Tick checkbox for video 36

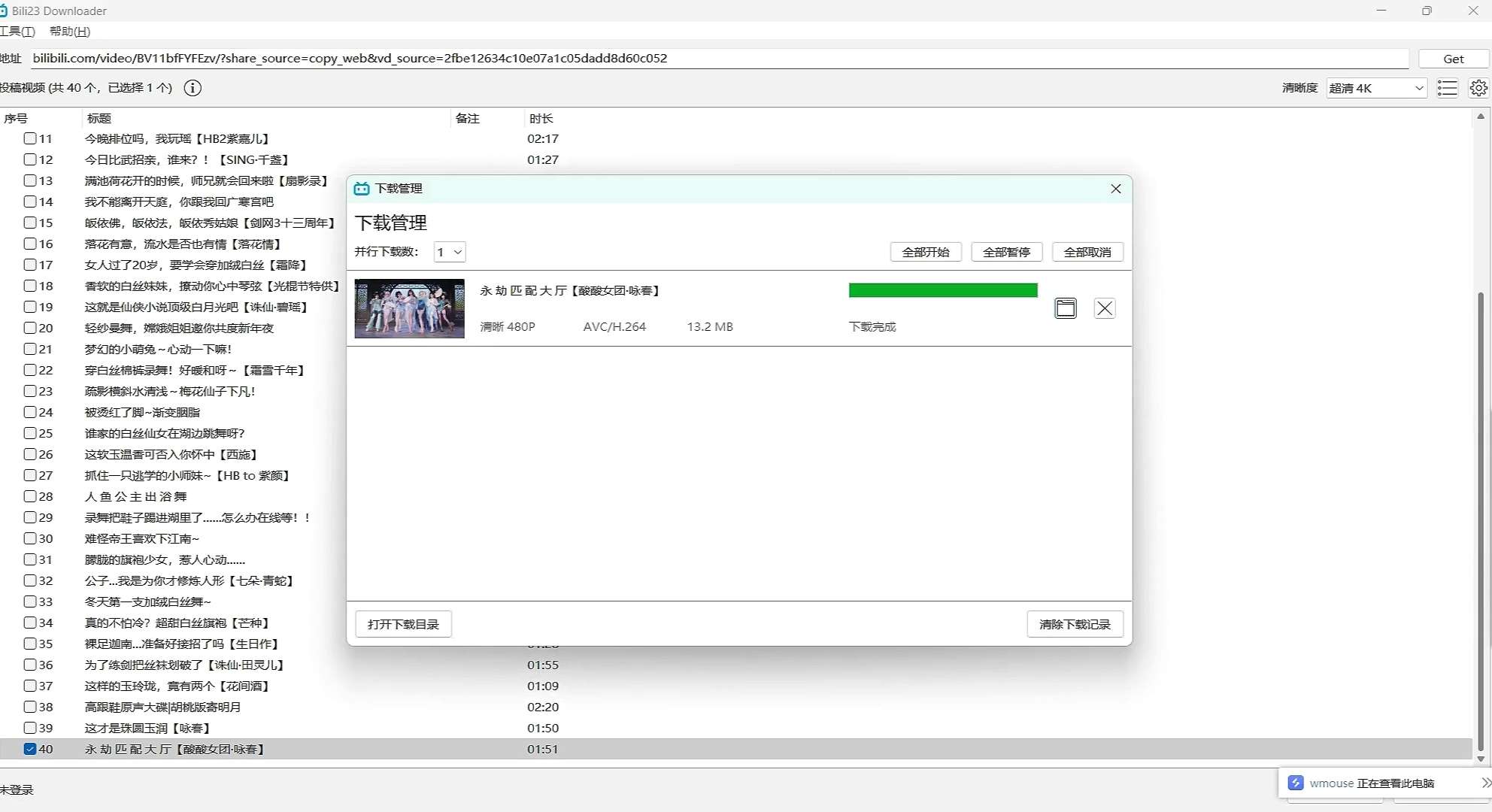[30, 665]
